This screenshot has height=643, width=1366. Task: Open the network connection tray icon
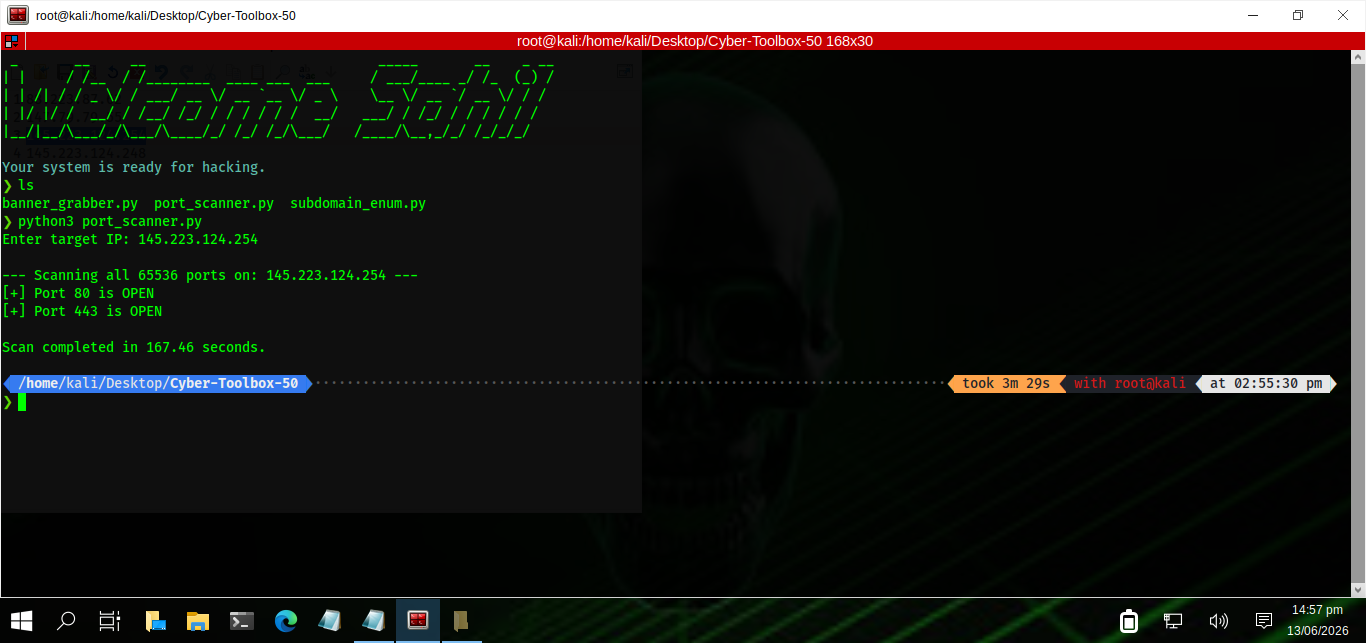[1173, 621]
